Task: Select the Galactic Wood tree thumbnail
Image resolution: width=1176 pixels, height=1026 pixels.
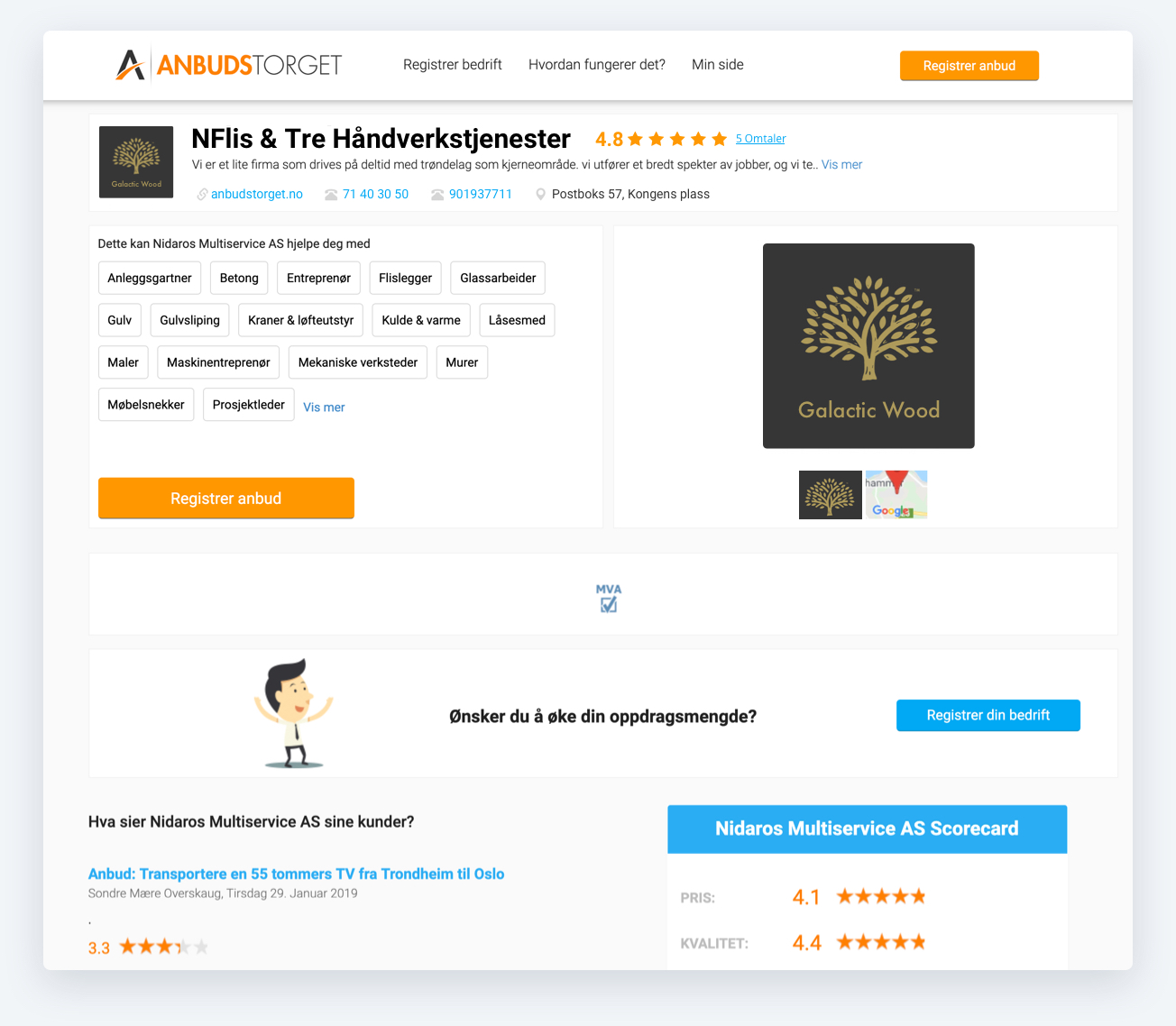Action: pyautogui.click(x=830, y=495)
